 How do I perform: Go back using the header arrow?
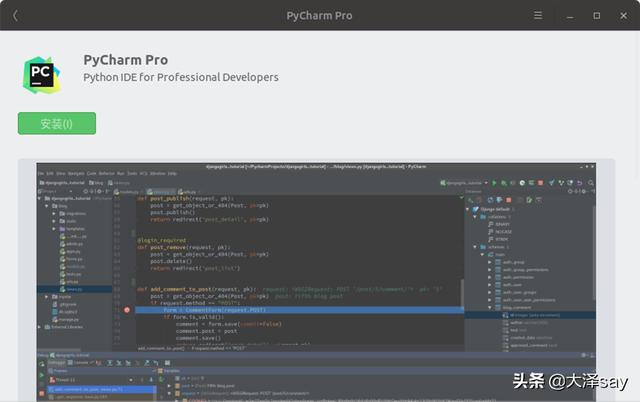pyautogui.click(x=16, y=16)
